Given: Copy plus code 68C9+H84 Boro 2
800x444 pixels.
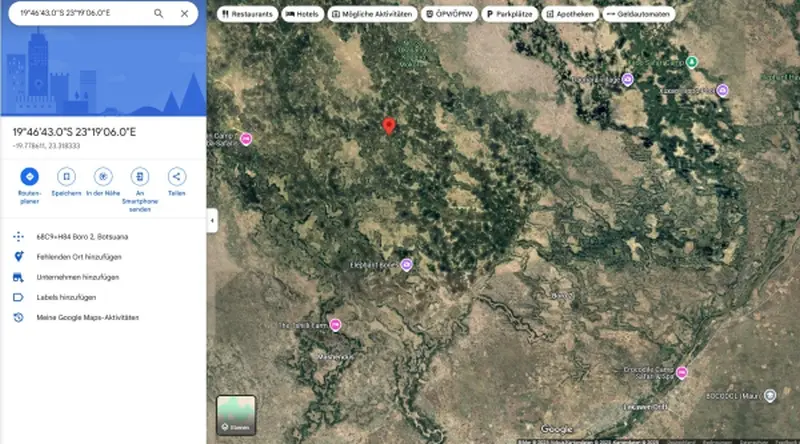Looking at the screenshot, I should pyautogui.click(x=82, y=237).
